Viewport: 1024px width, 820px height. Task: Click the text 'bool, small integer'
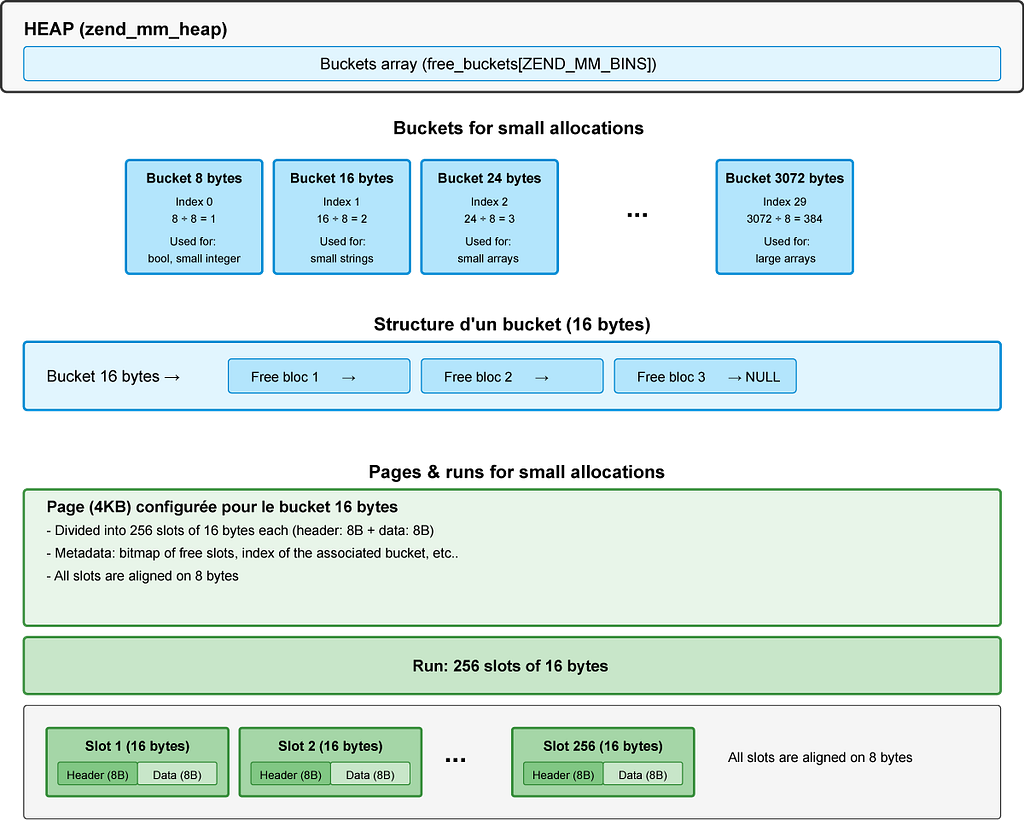click(x=194, y=259)
